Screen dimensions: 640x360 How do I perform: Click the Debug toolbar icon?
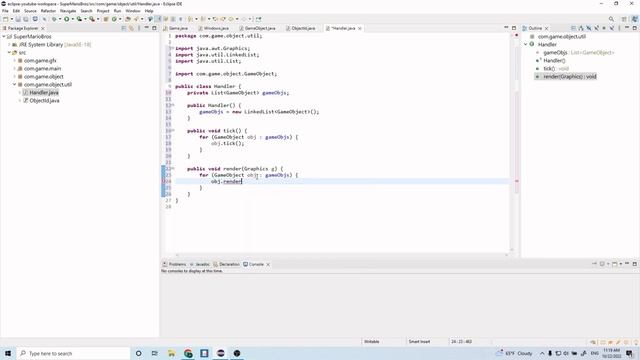click(x=54, y=19)
